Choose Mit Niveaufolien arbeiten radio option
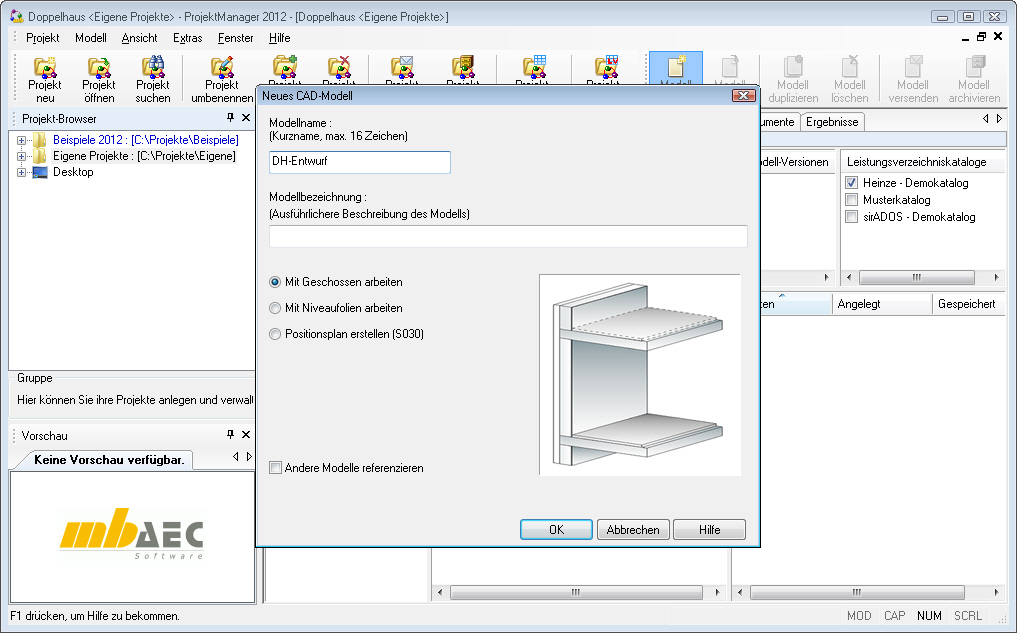The width and height of the screenshot is (1017, 633). pyautogui.click(x=275, y=308)
